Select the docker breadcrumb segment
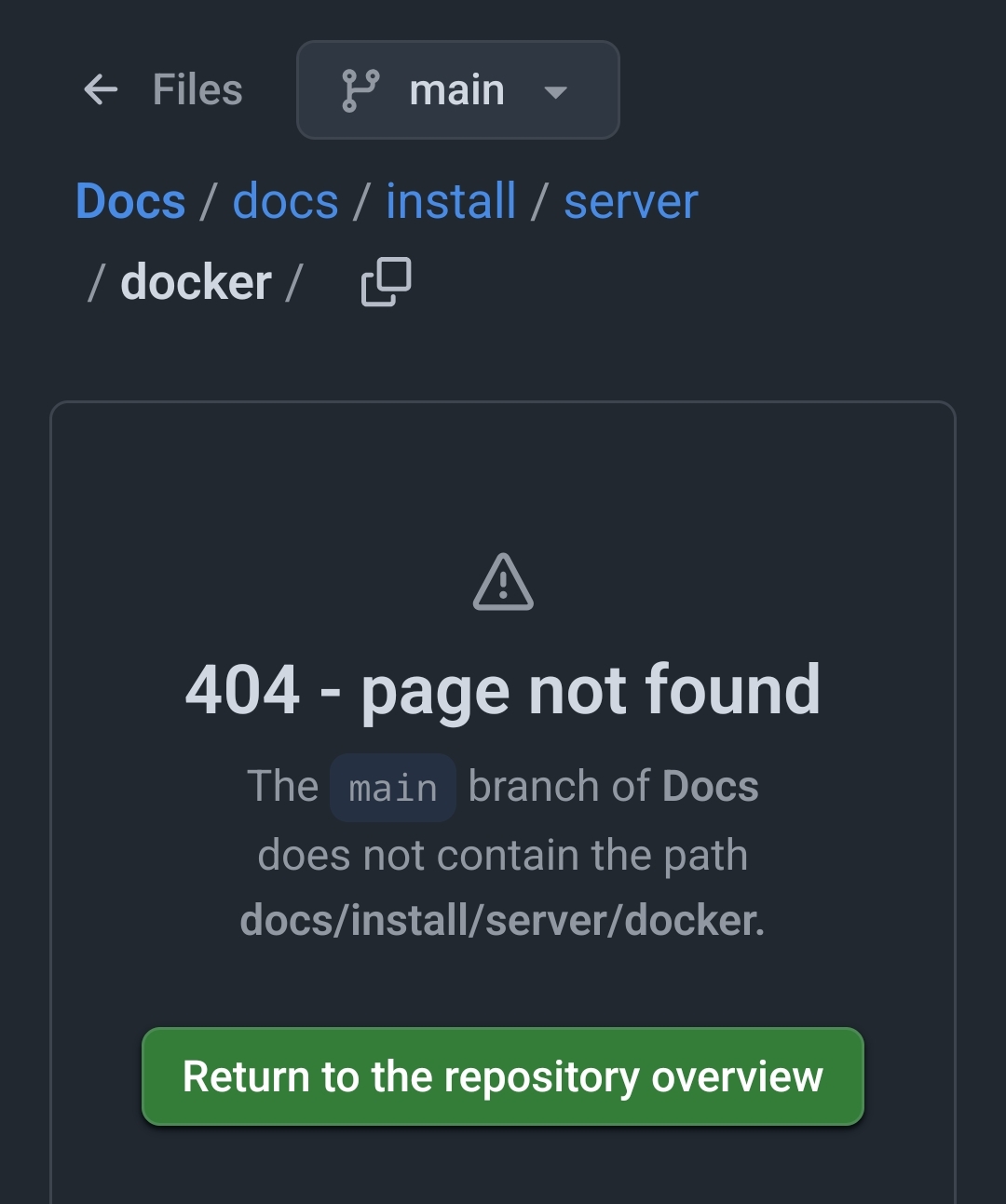The height and width of the screenshot is (1204, 1006). (x=196, y=282)
